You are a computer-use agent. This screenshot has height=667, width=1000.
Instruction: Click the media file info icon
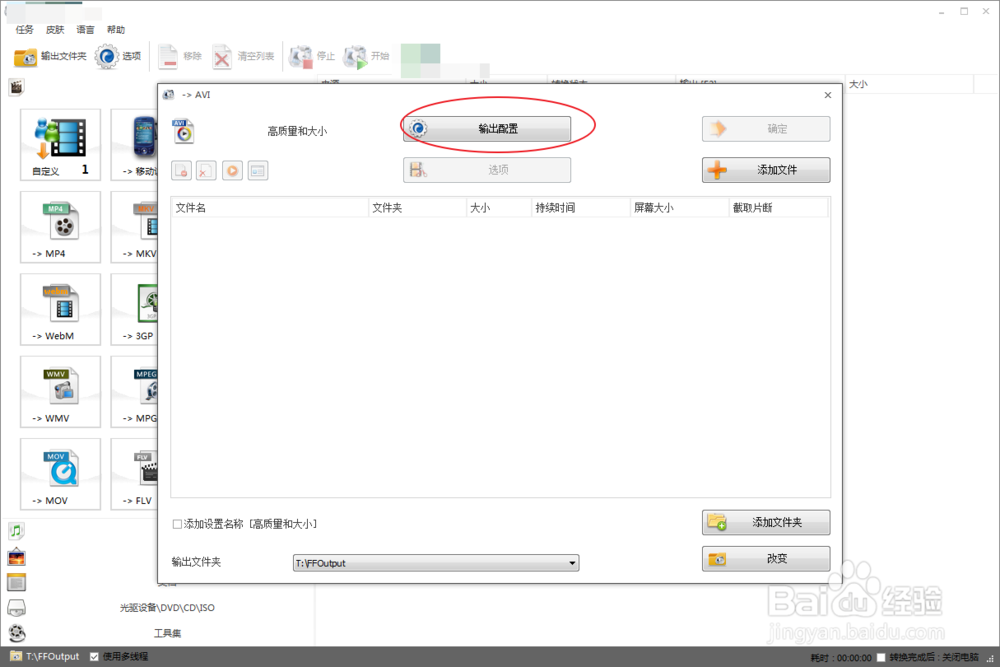(258, 171)
